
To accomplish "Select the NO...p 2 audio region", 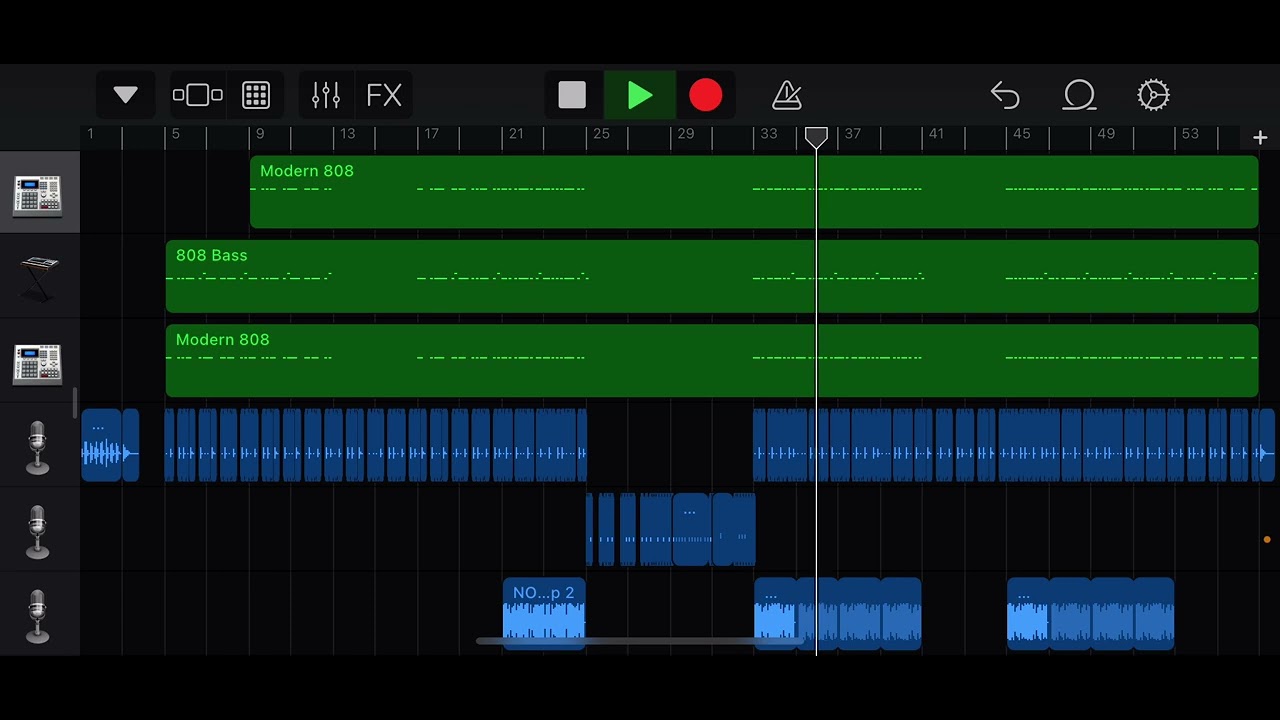I will [x=544, y=613].
